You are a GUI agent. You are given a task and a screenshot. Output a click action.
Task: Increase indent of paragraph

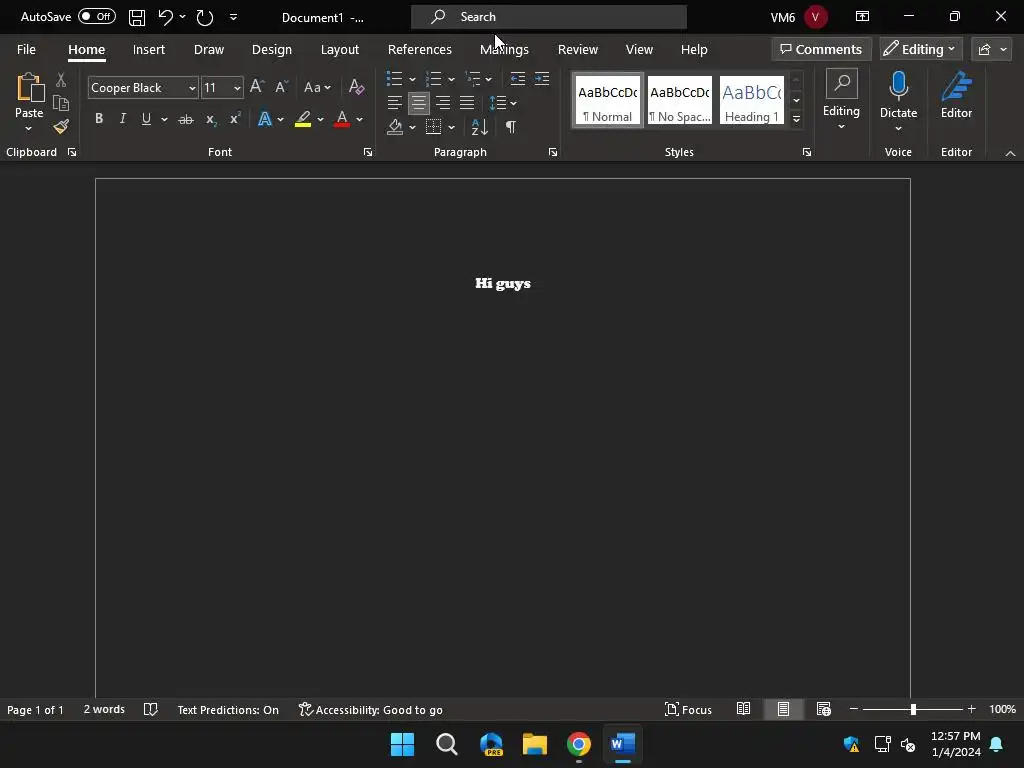click(542, 79)
